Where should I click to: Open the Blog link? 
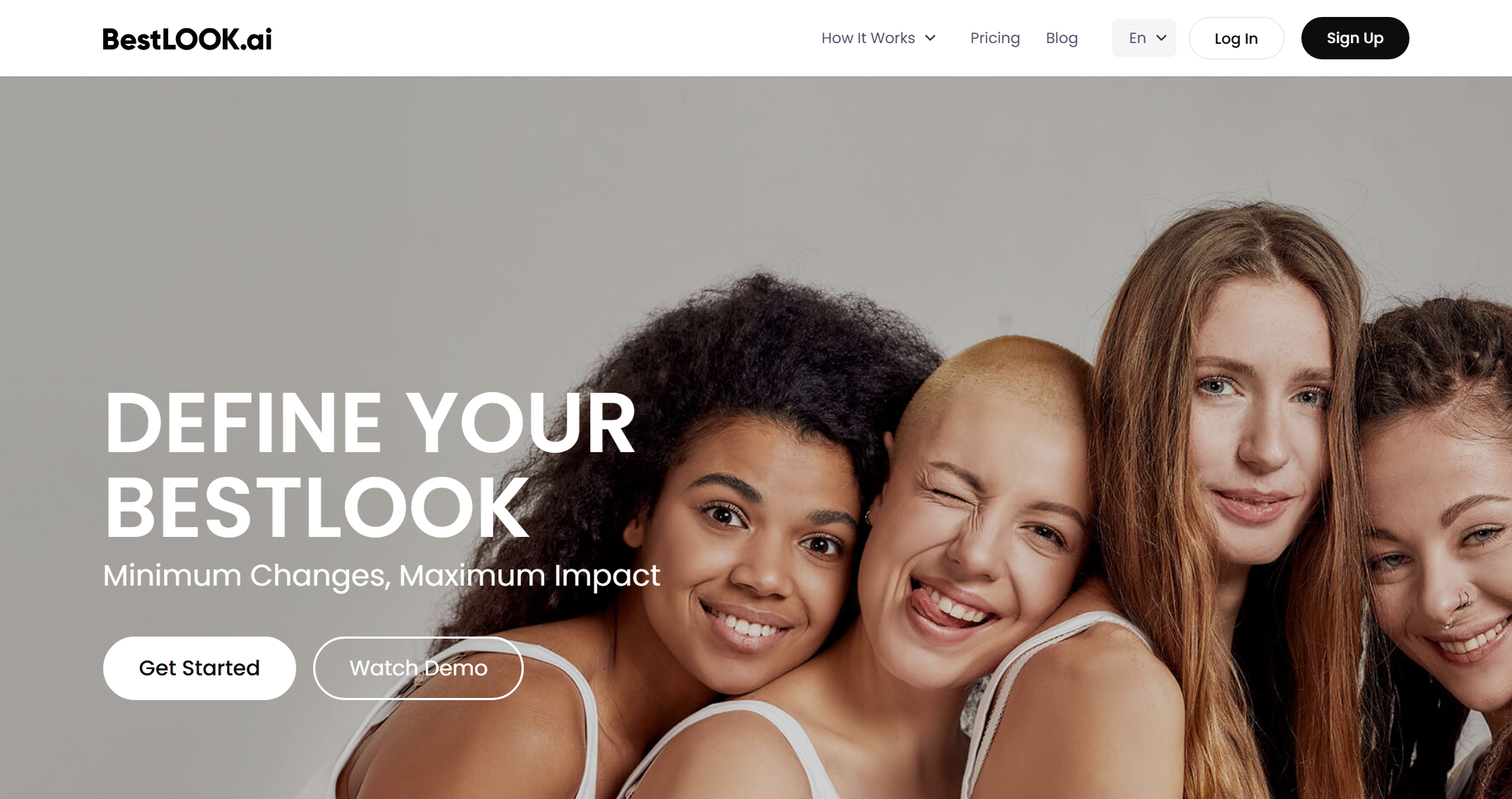1061,38
